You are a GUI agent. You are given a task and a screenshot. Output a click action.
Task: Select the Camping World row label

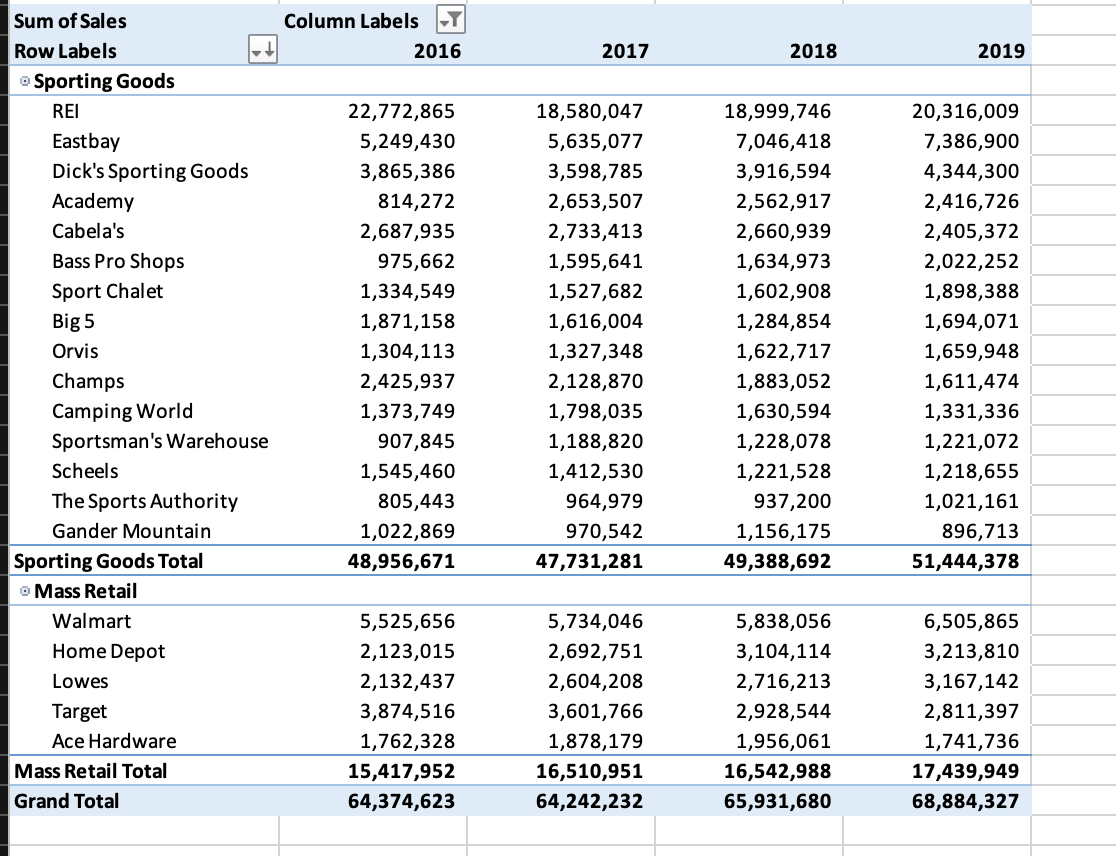pyautogui.click(x=122, y=411)
